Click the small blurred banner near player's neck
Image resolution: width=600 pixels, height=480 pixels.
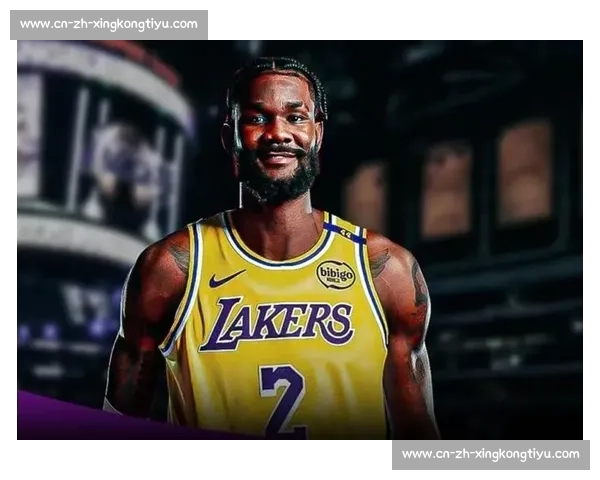click(363, 195)
